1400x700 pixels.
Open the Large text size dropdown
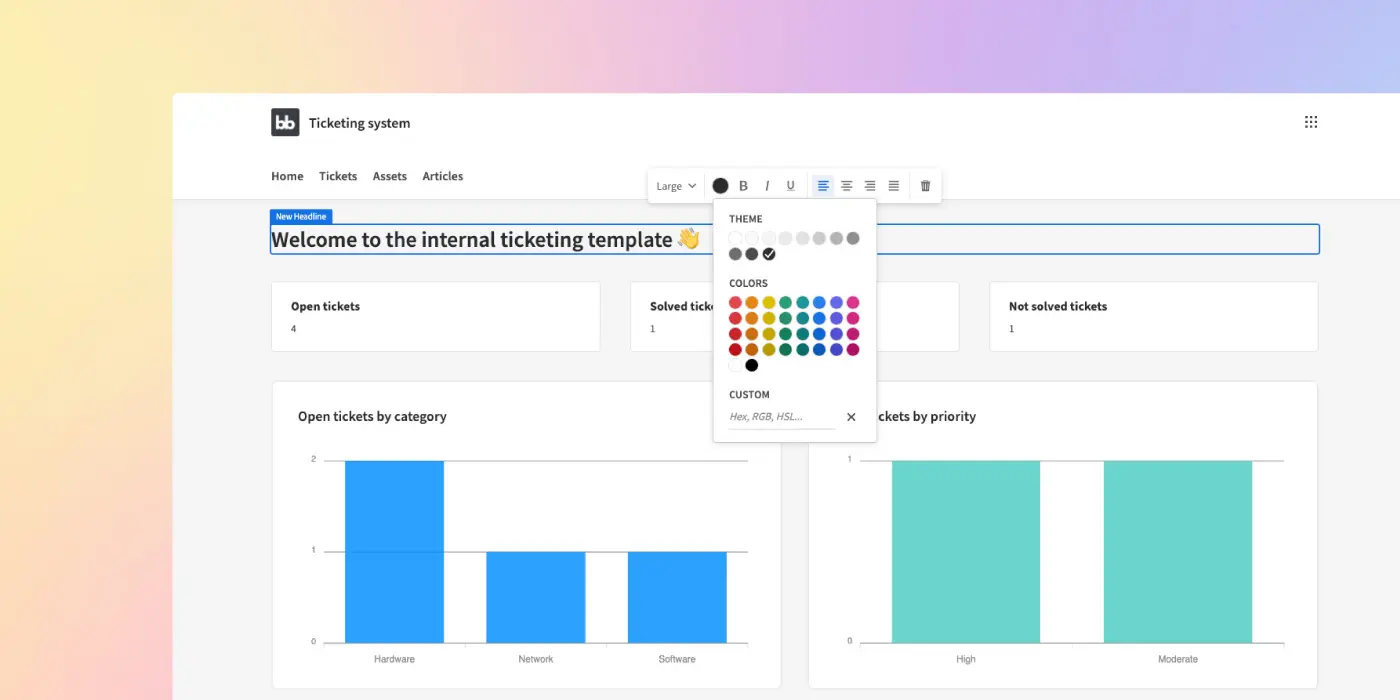coord(676,186)
